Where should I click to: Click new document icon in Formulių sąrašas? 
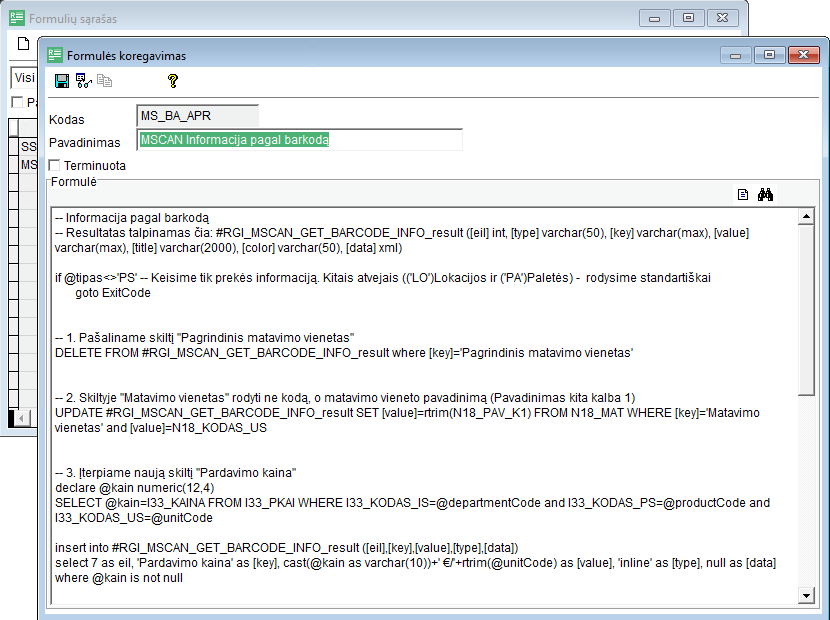tap(23, 43)
